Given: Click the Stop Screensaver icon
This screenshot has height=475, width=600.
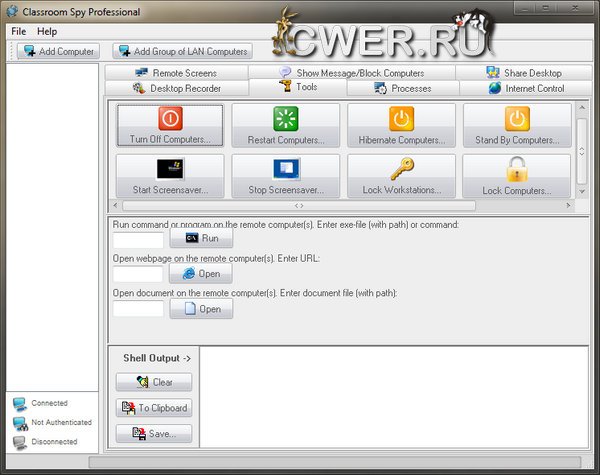Looking at the screenshot, I should click(x=286, y=170).
